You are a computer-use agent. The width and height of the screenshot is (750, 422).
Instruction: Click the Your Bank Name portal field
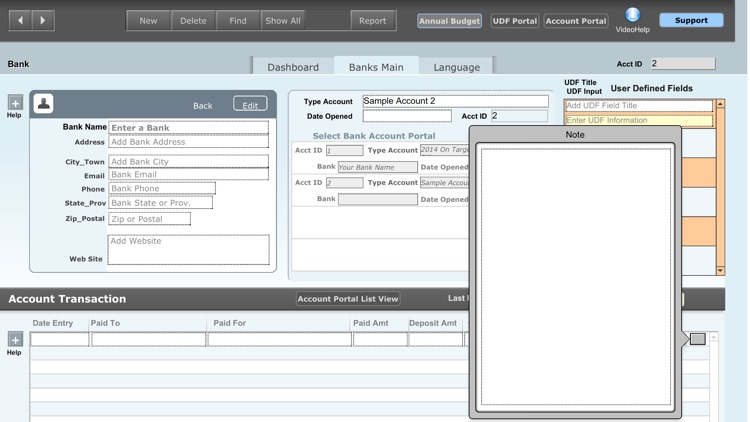(377, 167)
